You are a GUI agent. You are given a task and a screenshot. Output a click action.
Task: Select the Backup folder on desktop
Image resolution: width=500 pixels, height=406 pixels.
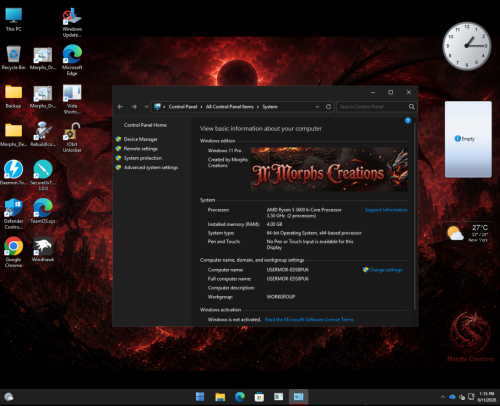[x=13, y=96]
